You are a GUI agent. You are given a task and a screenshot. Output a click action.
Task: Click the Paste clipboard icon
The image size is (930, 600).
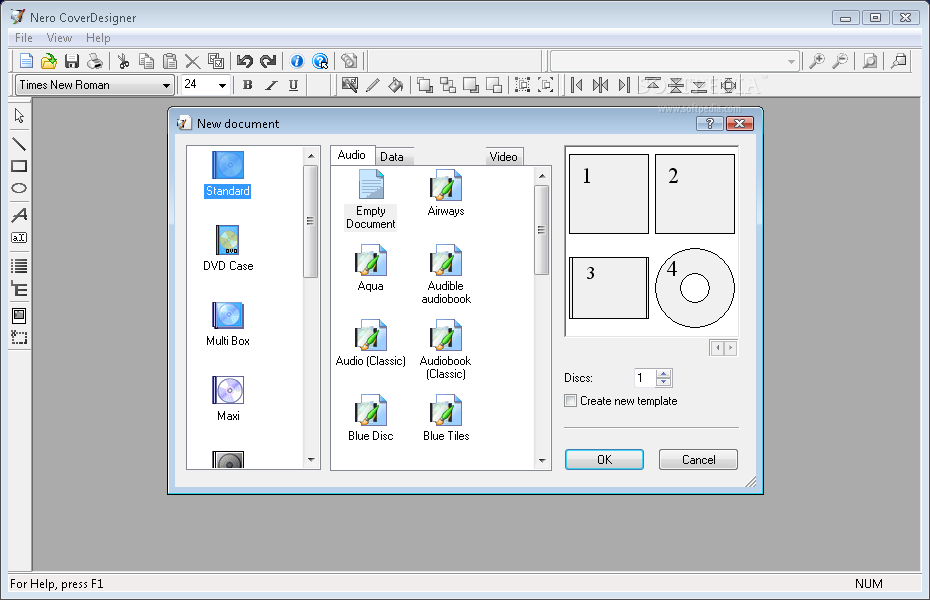pos(170,61)
